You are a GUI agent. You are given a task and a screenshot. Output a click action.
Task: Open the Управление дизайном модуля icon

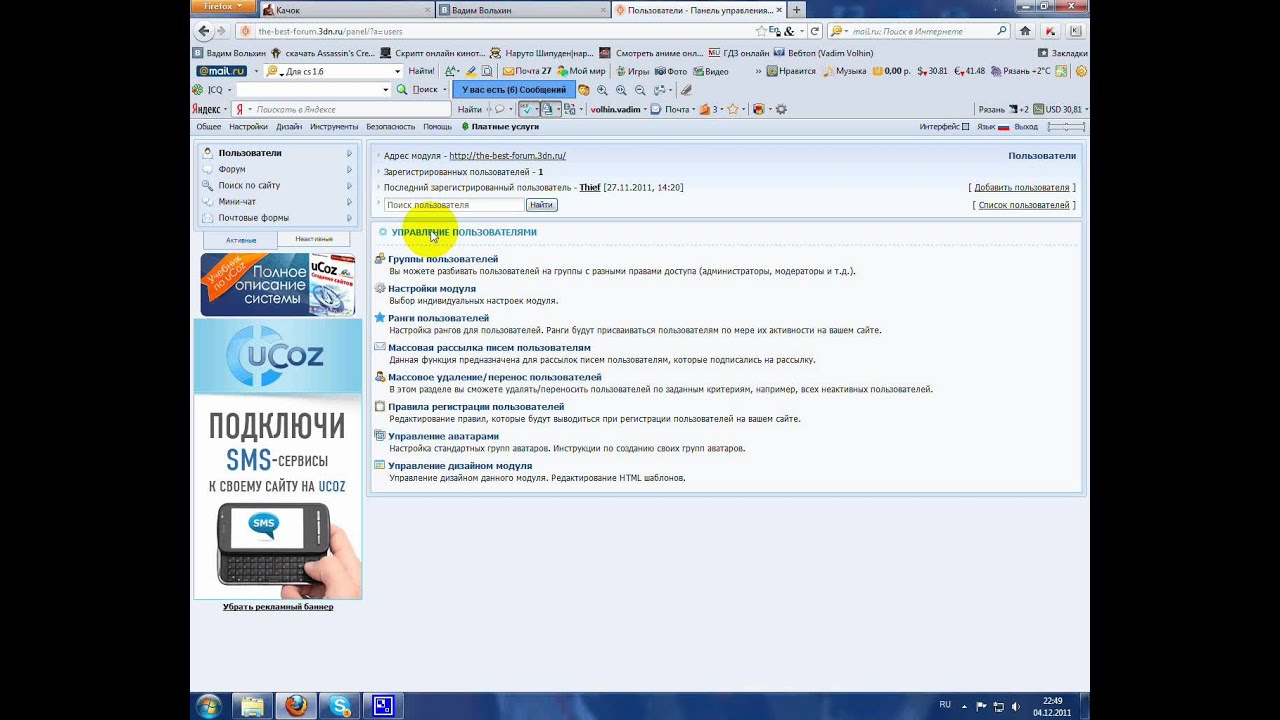click(380, 465)
